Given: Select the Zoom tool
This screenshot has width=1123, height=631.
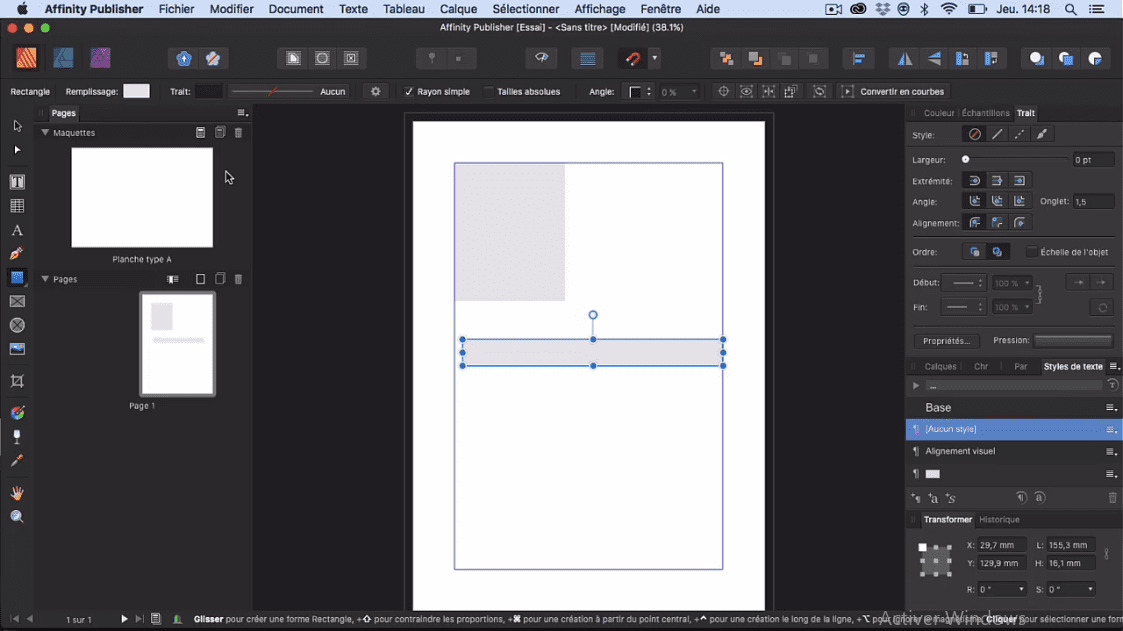Looking at the screenshot, I should 16,517.
